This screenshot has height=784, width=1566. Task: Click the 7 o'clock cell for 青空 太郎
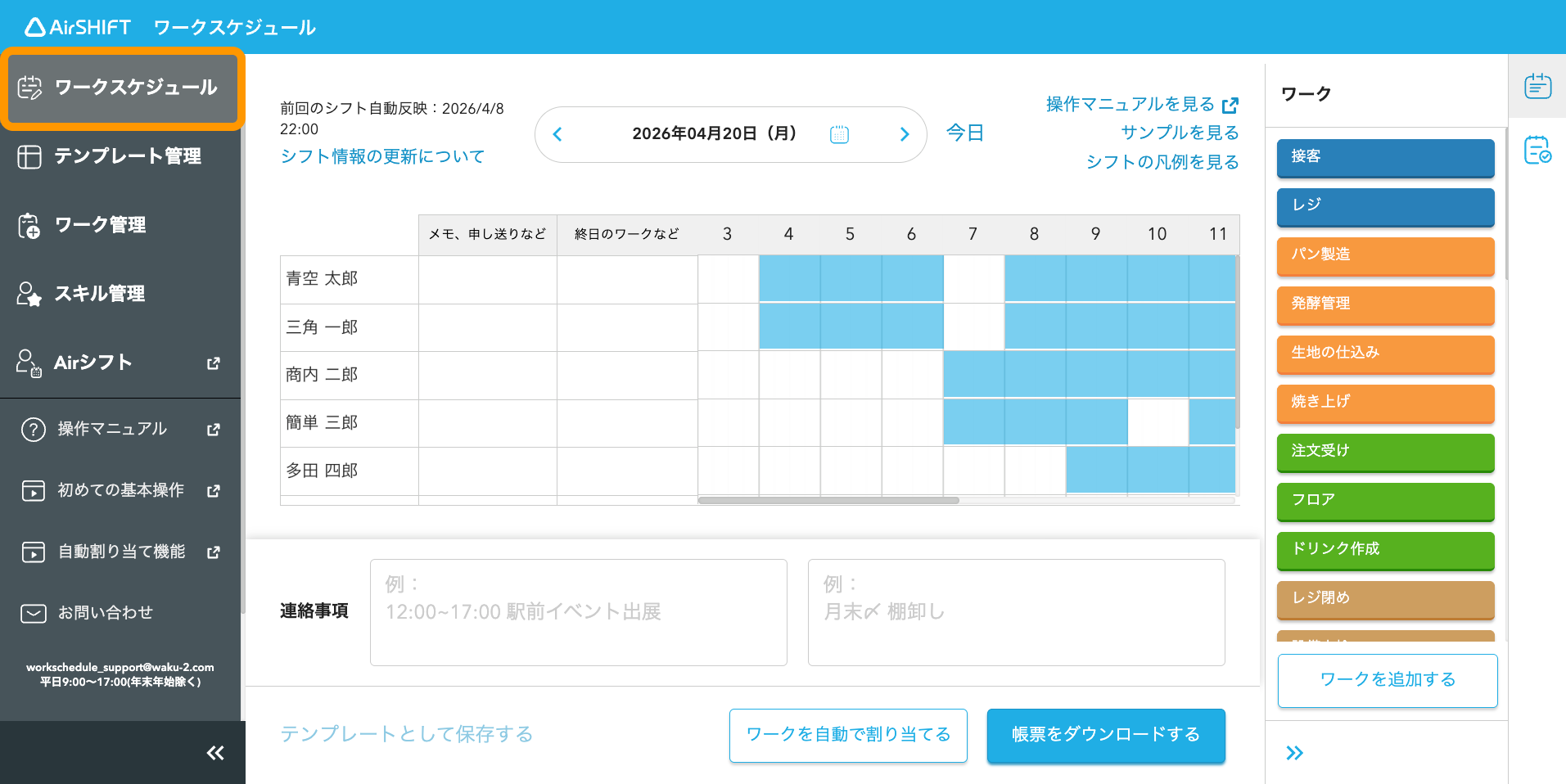pyautogui.click(x=974, y=278)
